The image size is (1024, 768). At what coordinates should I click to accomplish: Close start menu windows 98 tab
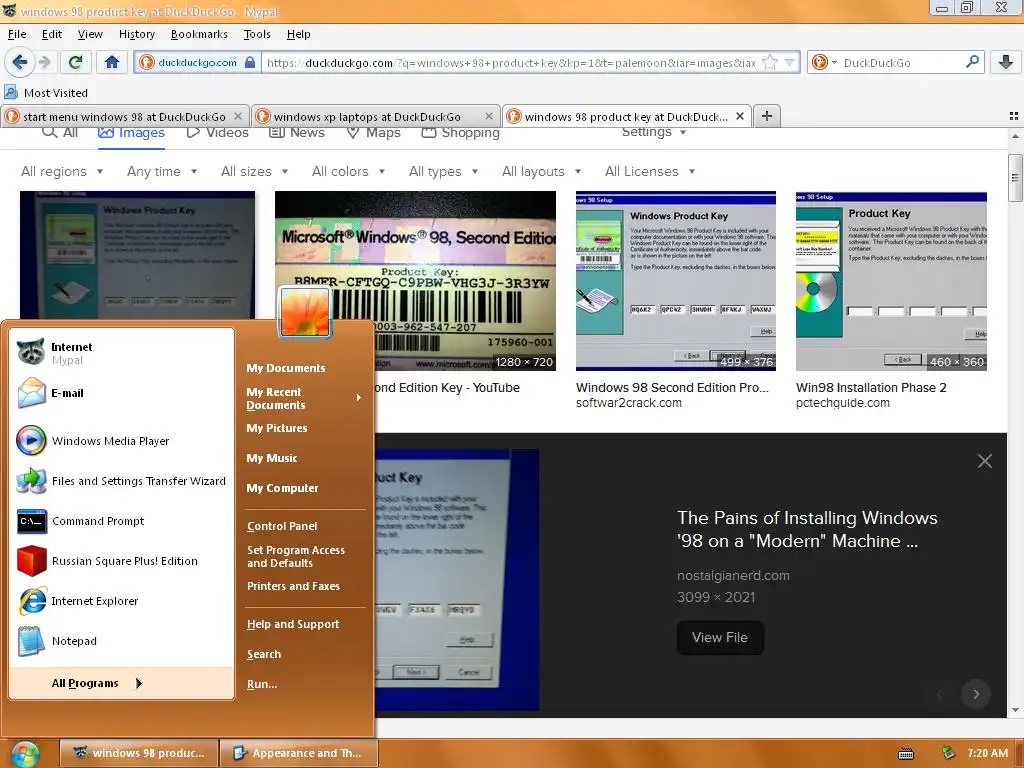[238, 116]
